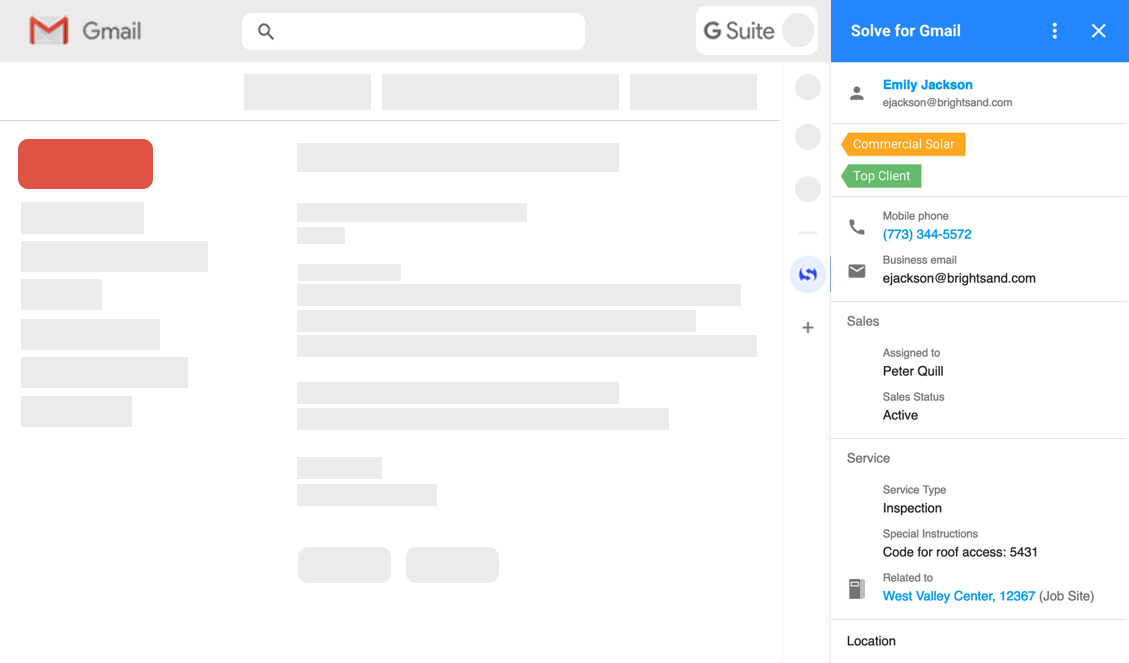
Task: Click the red Compose button
Action: pyautogui.click(x=86, y=164)
